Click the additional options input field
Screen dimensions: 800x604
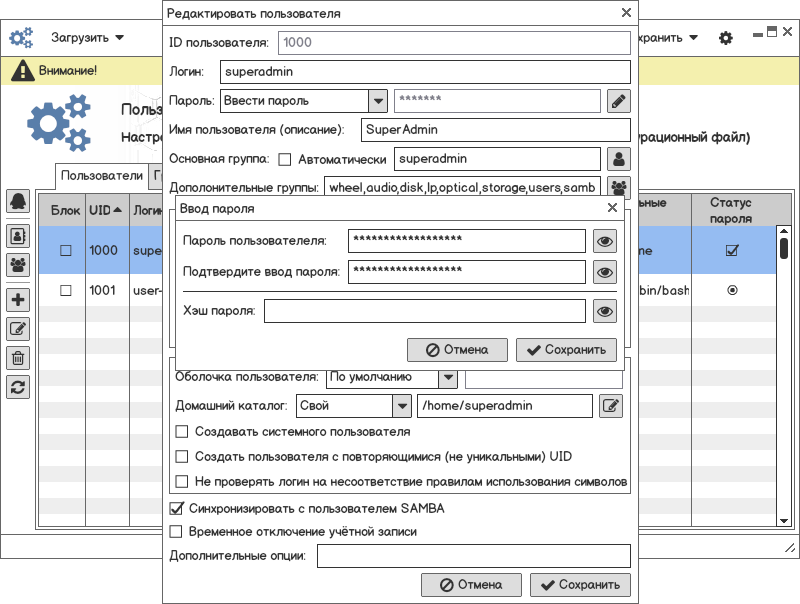pyautogui.click(x=474, y=556)
